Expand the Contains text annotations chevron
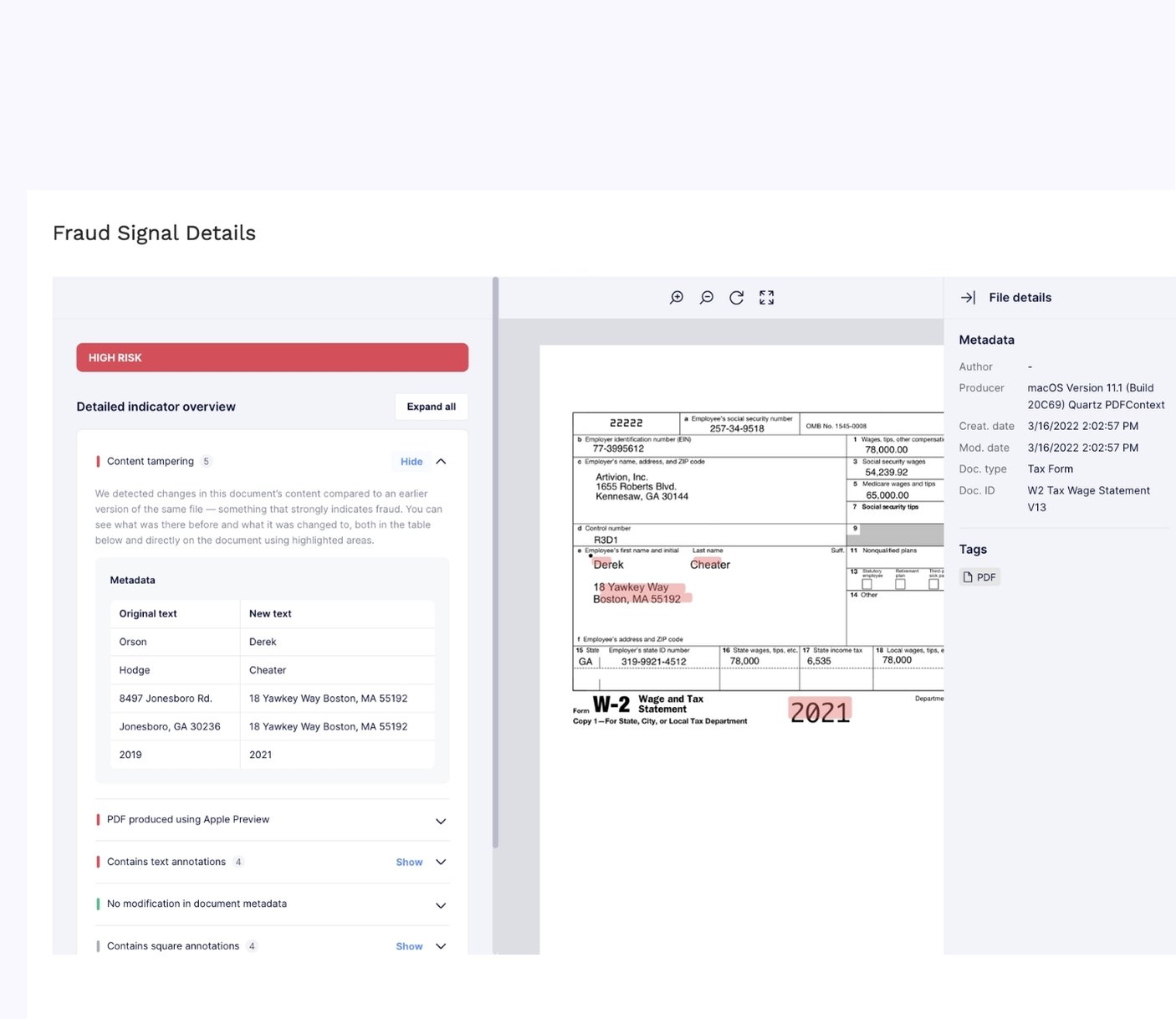This screenshot has height=1019, width=1176. pyautogui.click(x=441, y=863)
